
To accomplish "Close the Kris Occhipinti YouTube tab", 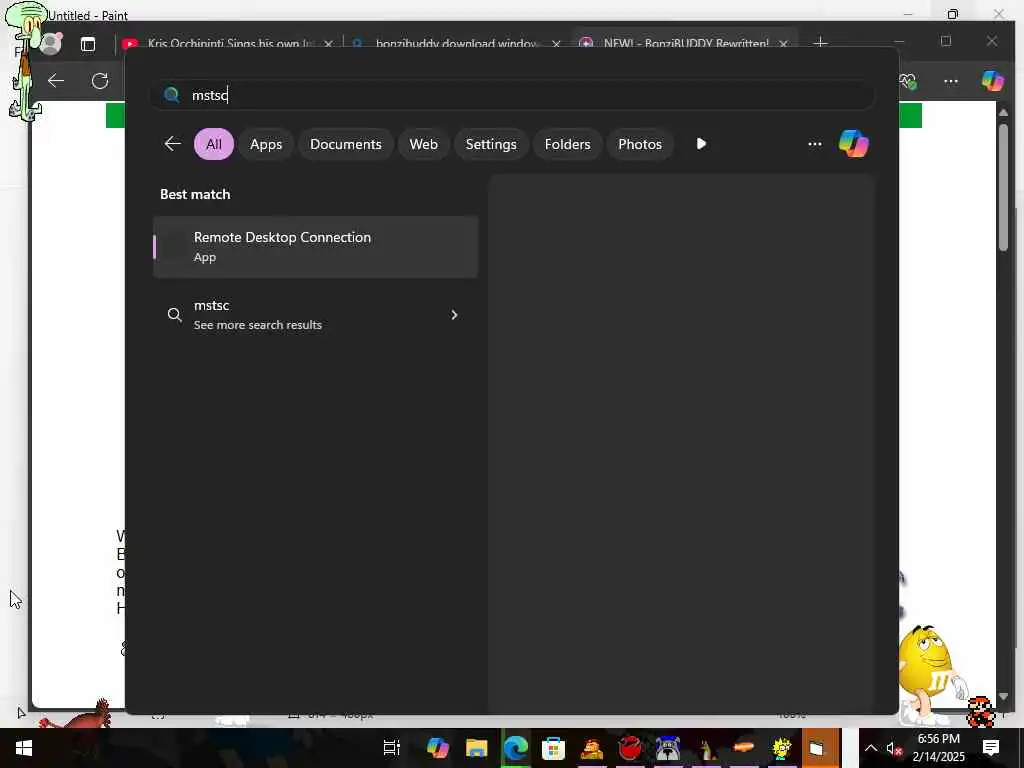I will [x=328, y=44].
